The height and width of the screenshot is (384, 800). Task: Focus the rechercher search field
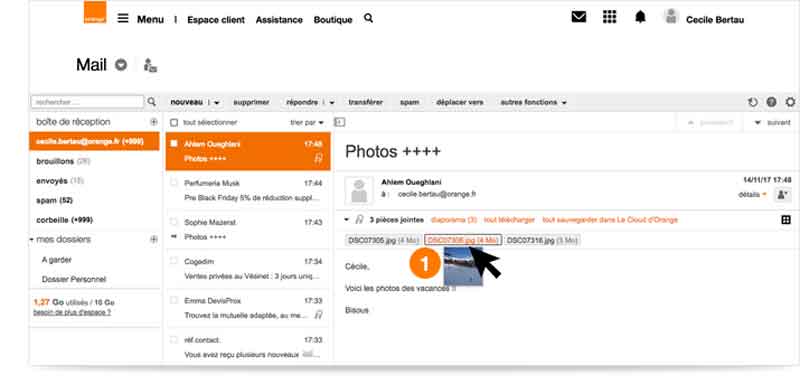click(x=88, y=102)
